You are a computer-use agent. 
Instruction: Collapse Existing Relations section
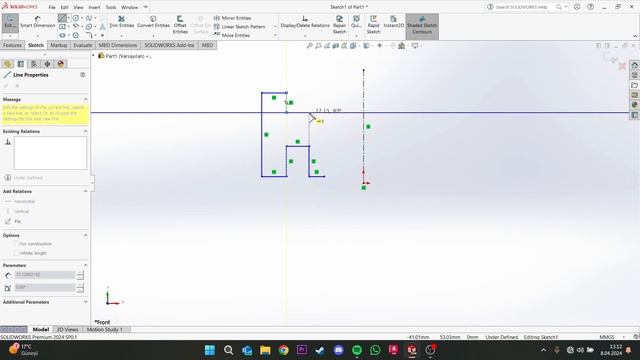coord(85,131)
